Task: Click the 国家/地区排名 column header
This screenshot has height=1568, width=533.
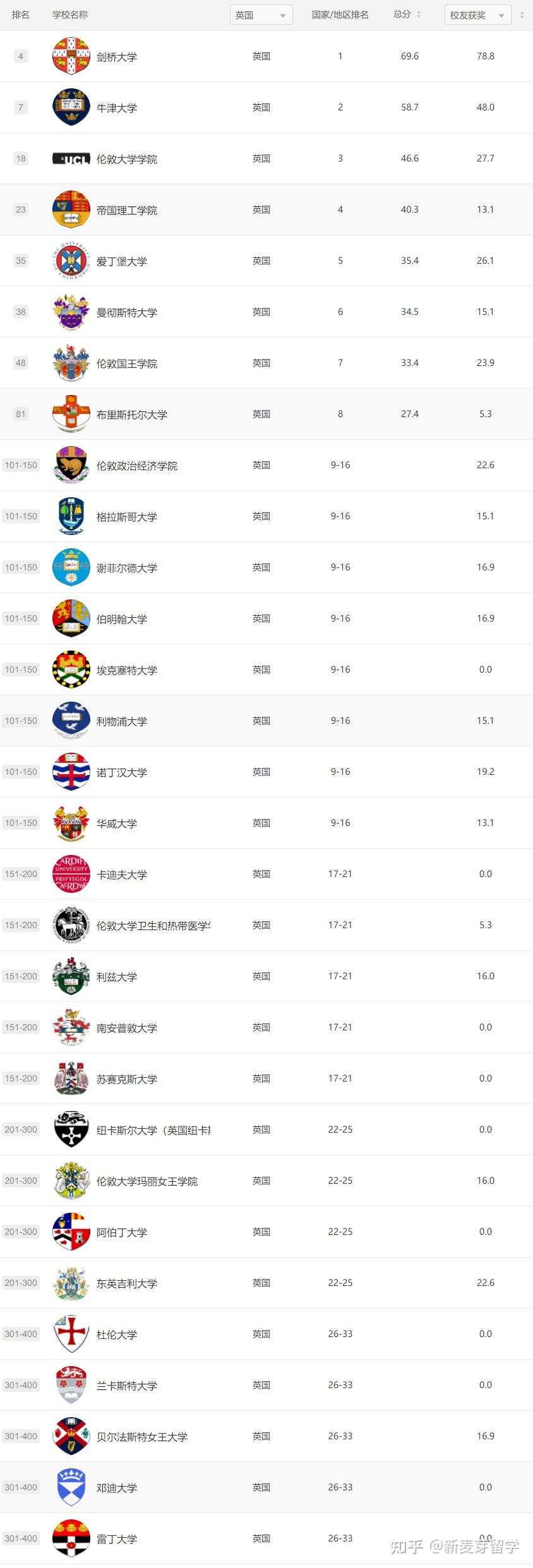Action: point(340,15)
